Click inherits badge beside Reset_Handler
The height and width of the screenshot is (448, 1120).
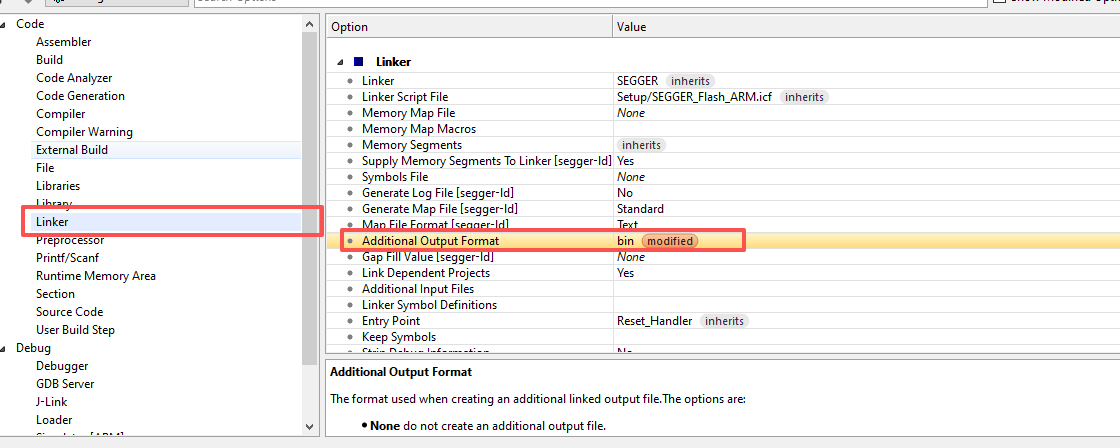coord(725,321)
